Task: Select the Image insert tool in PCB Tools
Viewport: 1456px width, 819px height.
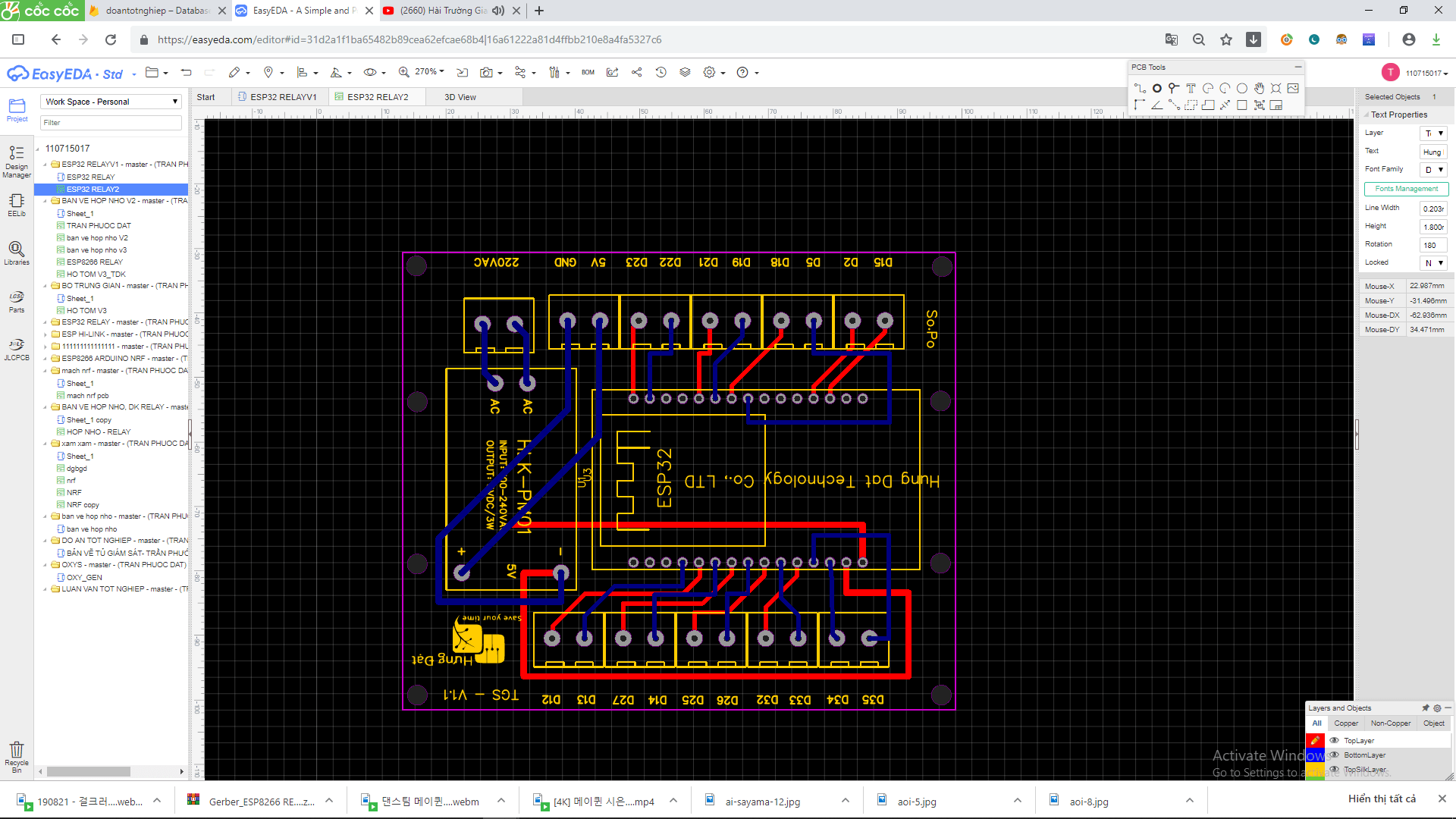Action: pyautogui.click(x=1293, y=89)
